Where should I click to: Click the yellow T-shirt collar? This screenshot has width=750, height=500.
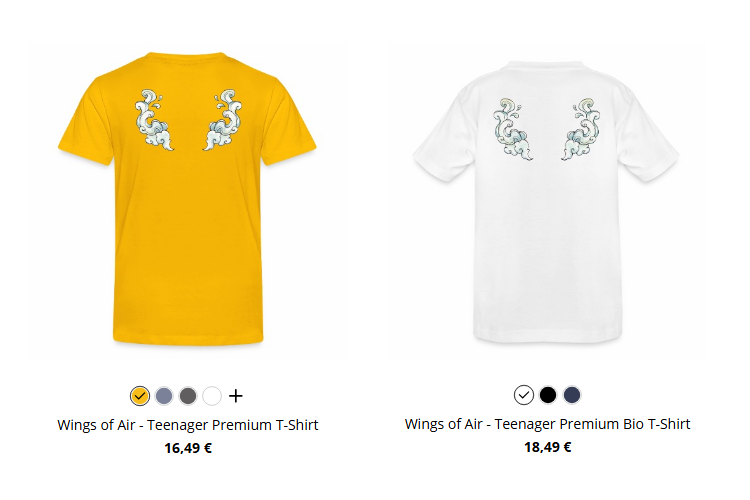(187, 57)
